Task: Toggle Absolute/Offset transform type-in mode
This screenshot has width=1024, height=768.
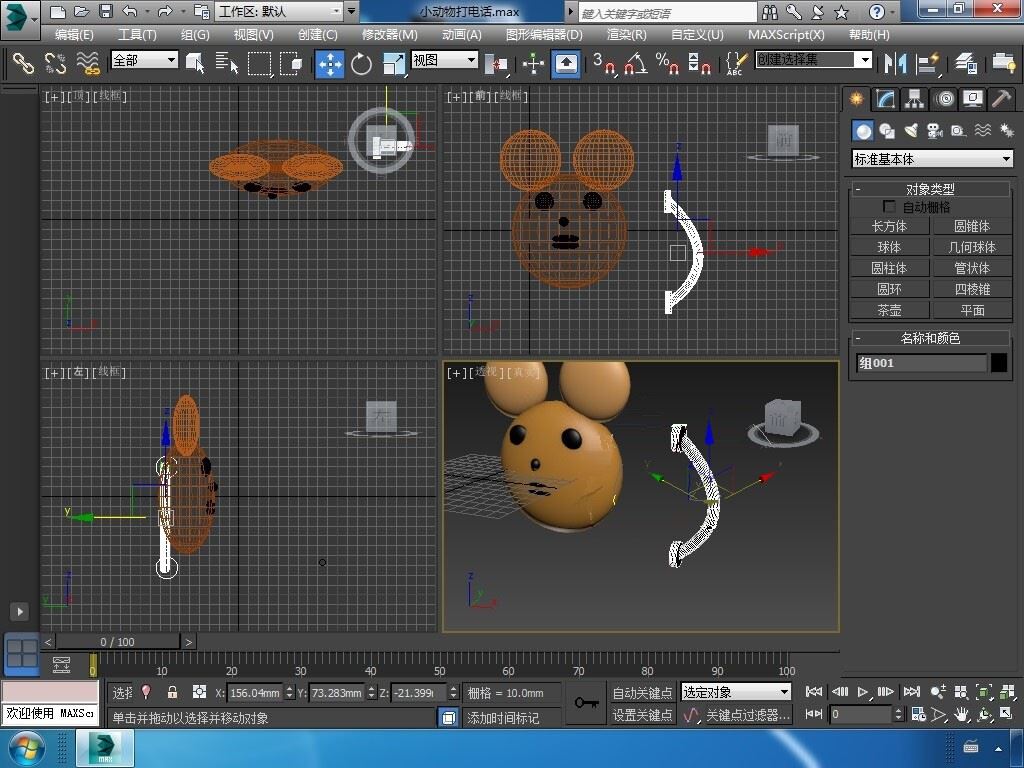Action: click(199, 692)
